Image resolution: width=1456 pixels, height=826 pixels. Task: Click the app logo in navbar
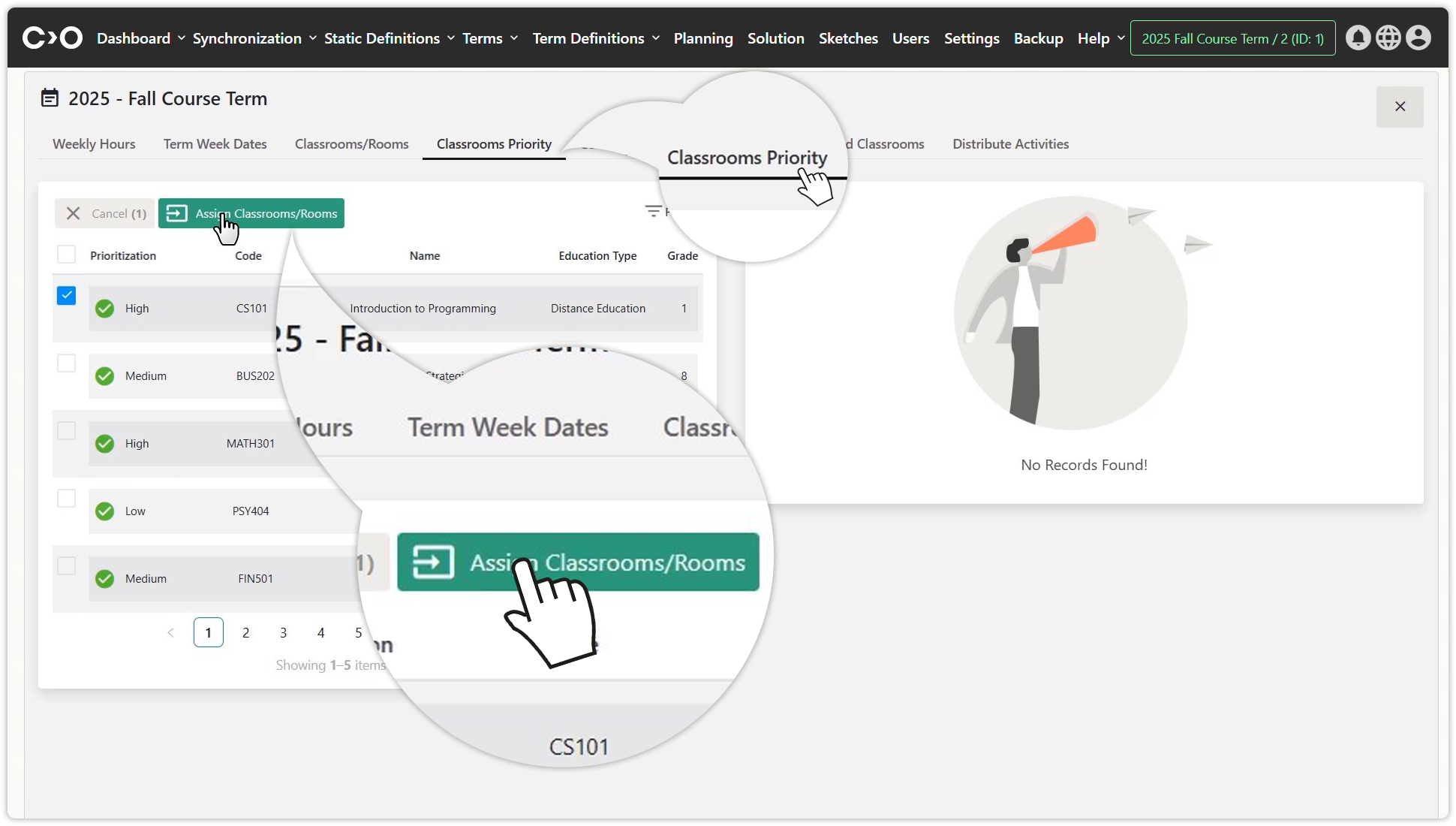[x=53, y=38]
